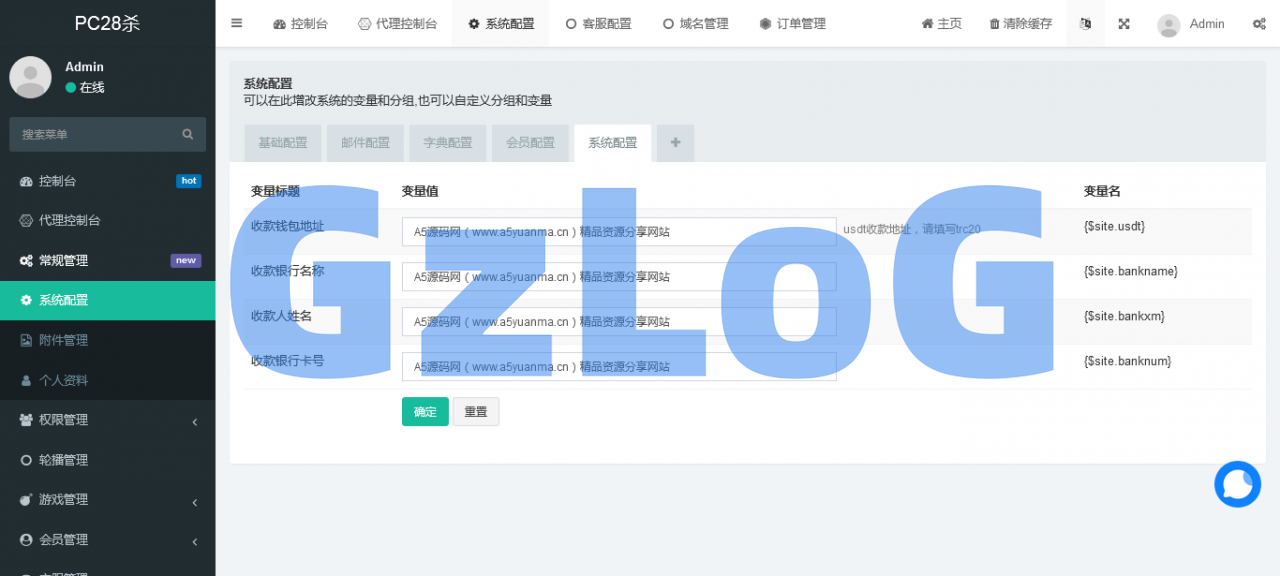Edit the 收款人姓名 input field
Image resolution: width=1280 pixels, height=576 pixels.
[x=619, y=322]
